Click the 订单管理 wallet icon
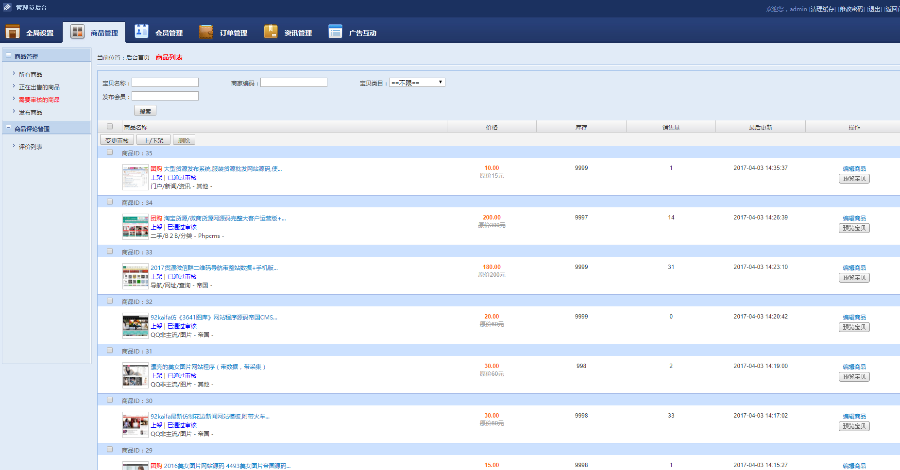This screenshot has width=900, height=470. [206, 32]
